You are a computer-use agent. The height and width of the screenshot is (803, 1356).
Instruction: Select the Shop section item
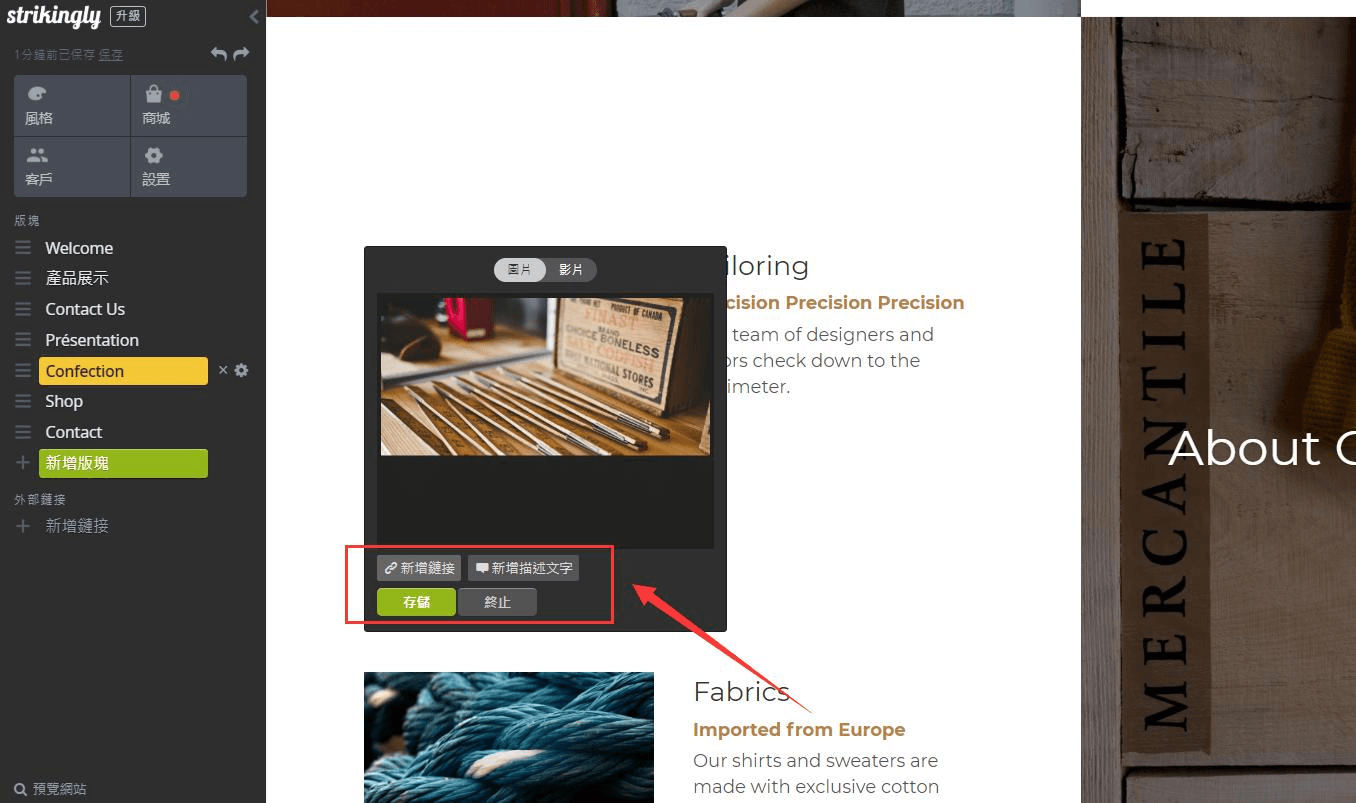pos(64,401)
